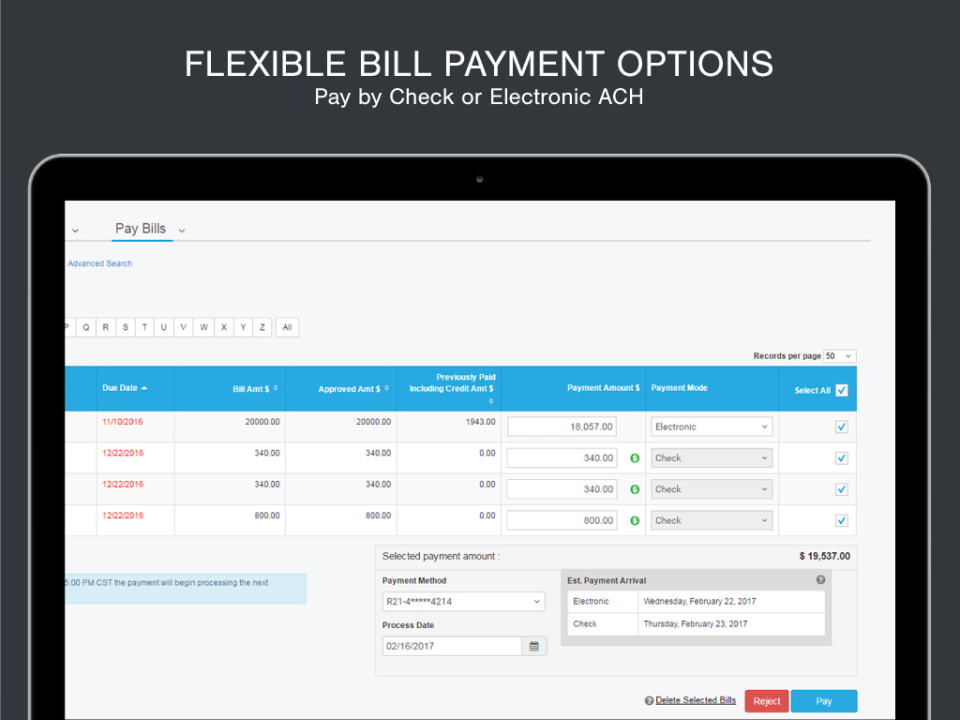Click the help icon beside Delete Selected Bills
960x720 pixels.
click(x=650, y=701)
